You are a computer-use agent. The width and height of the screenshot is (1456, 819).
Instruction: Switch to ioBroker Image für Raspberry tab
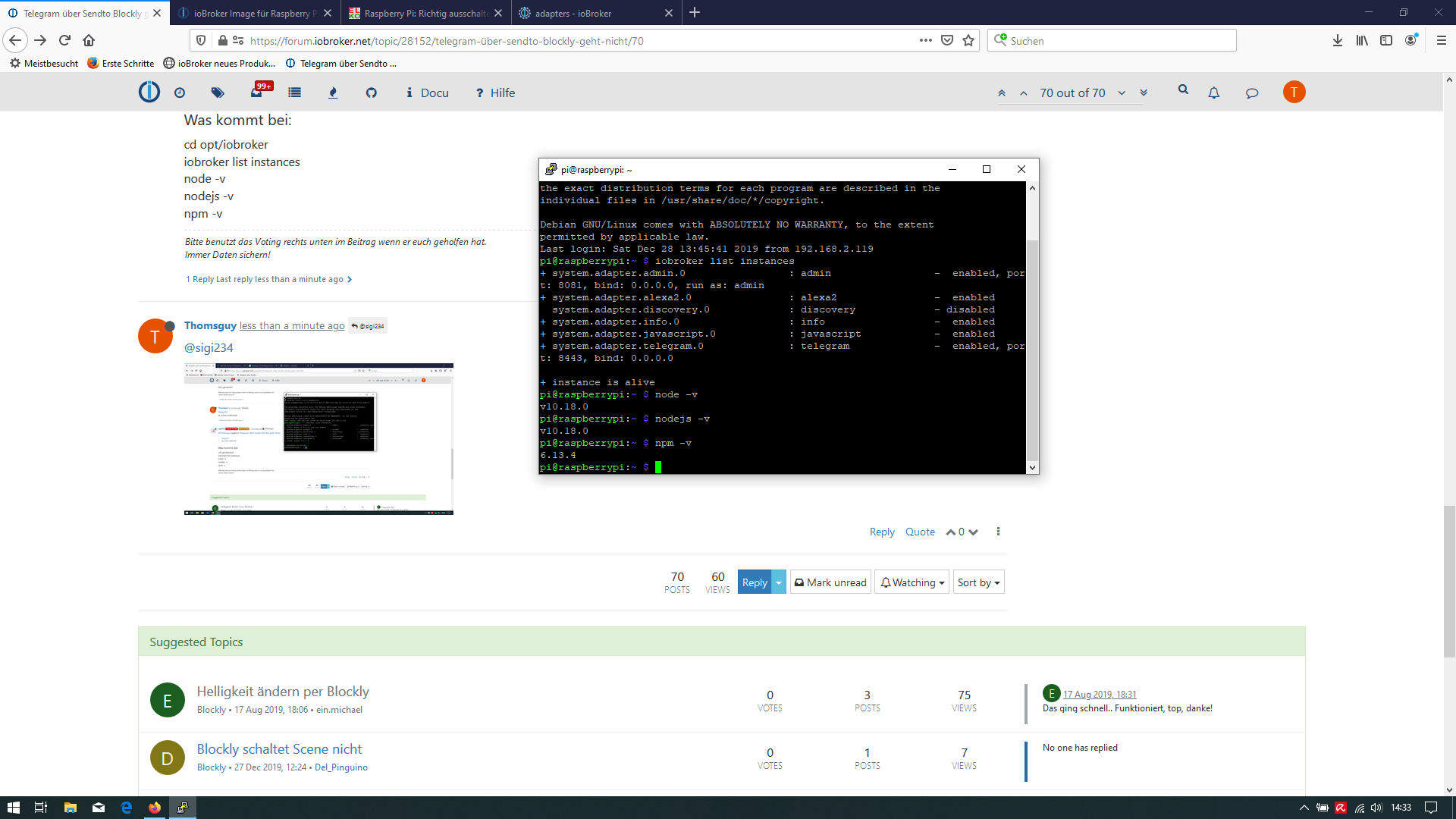tap(256, 13)
